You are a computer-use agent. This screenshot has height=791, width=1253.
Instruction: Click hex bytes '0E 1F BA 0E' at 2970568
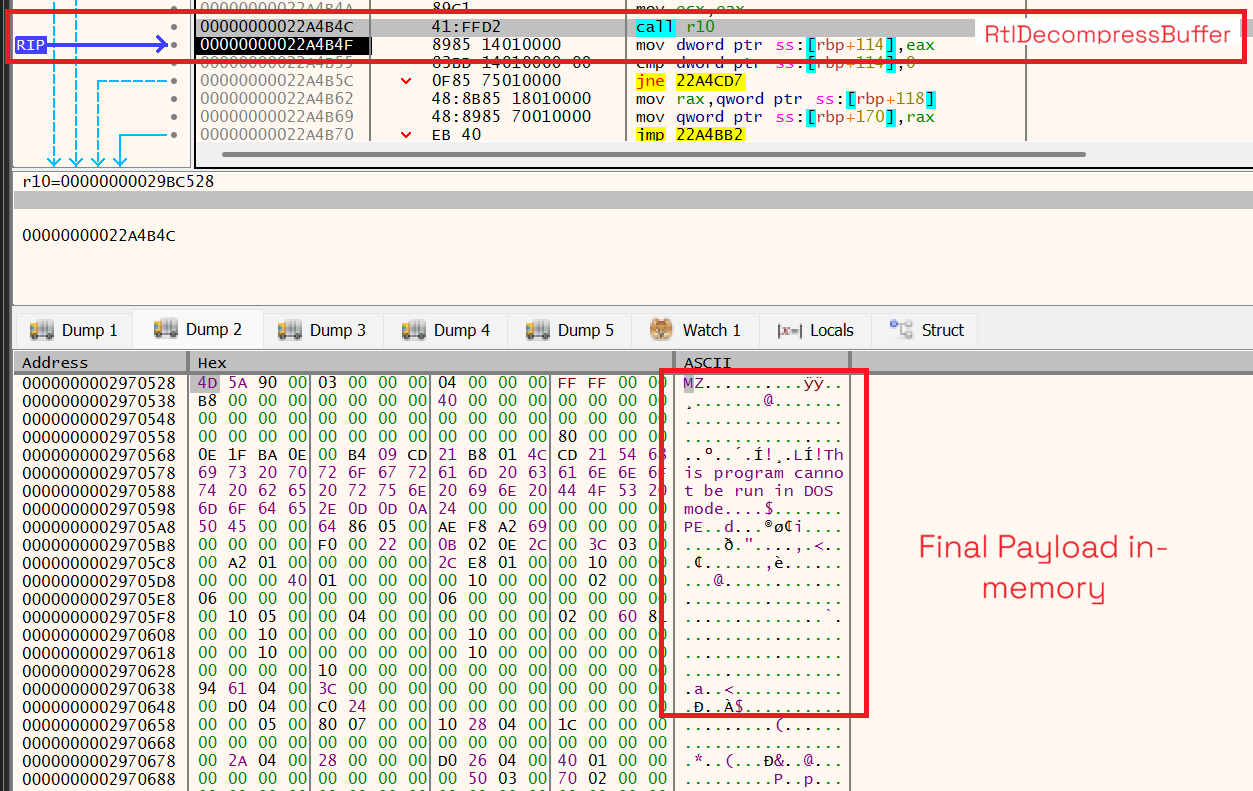[x=252, y=455]
